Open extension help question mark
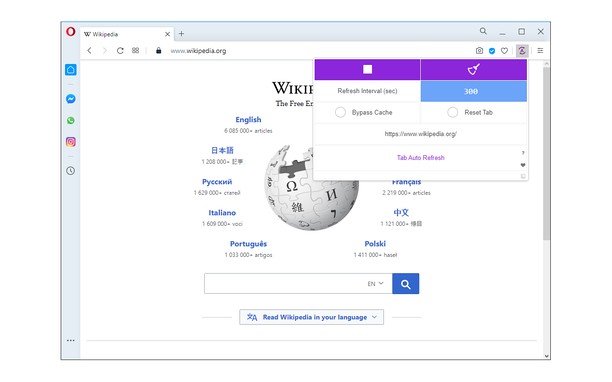 (x=523, y=153)
